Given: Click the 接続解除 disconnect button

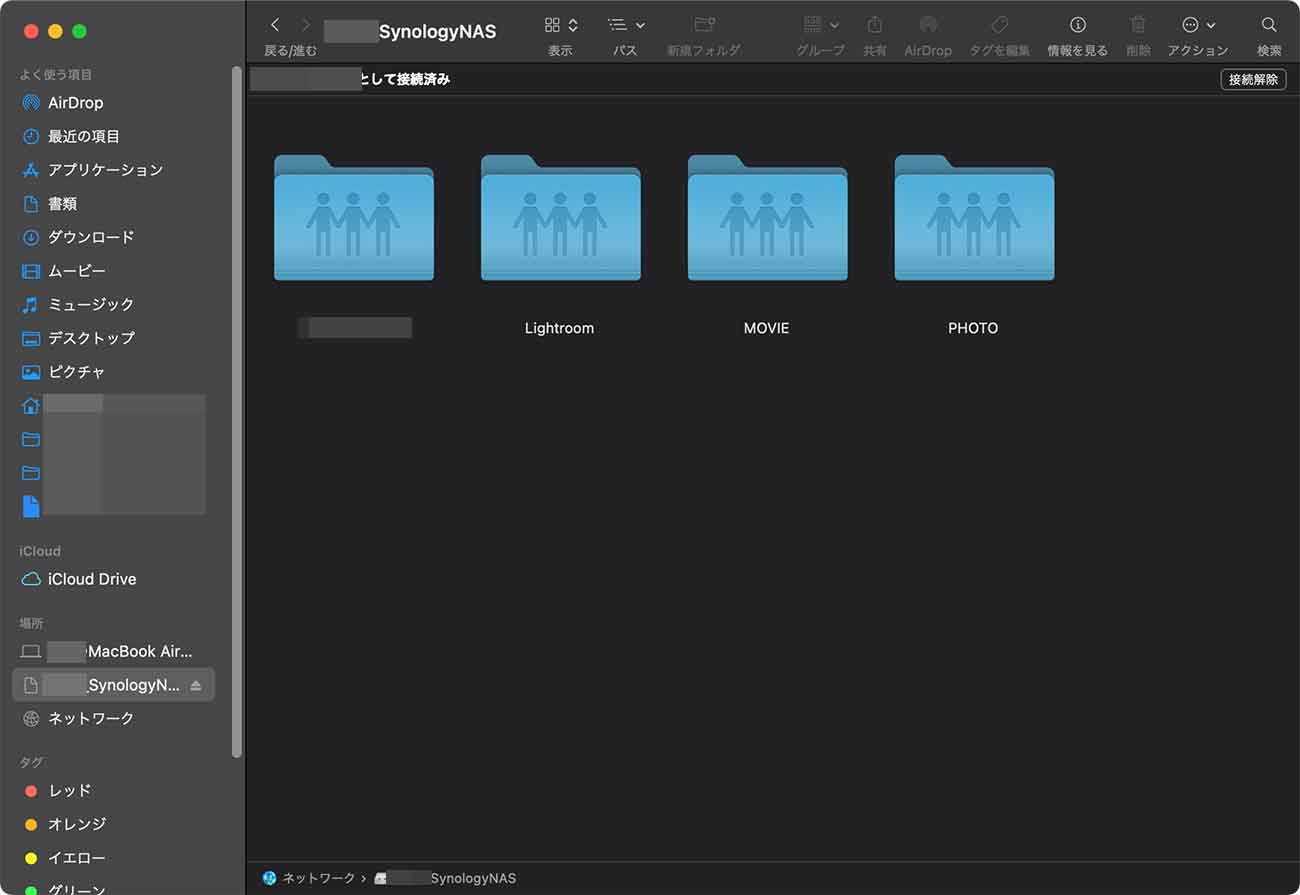Looking at the screenshot, I should [x=1253, y=79].
